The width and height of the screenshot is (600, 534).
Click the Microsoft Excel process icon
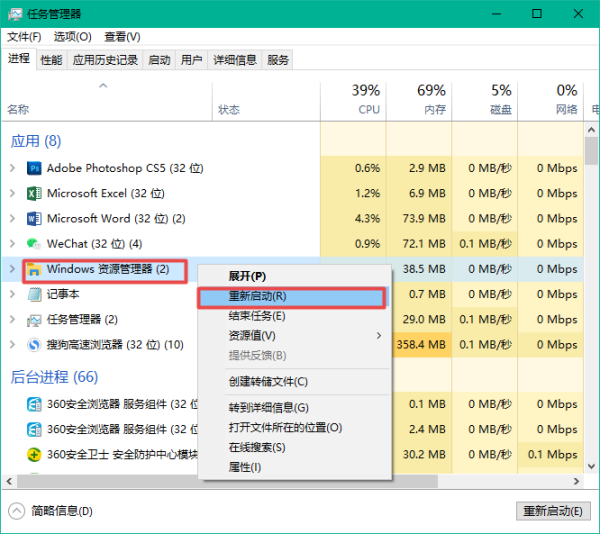pos(34,194)
